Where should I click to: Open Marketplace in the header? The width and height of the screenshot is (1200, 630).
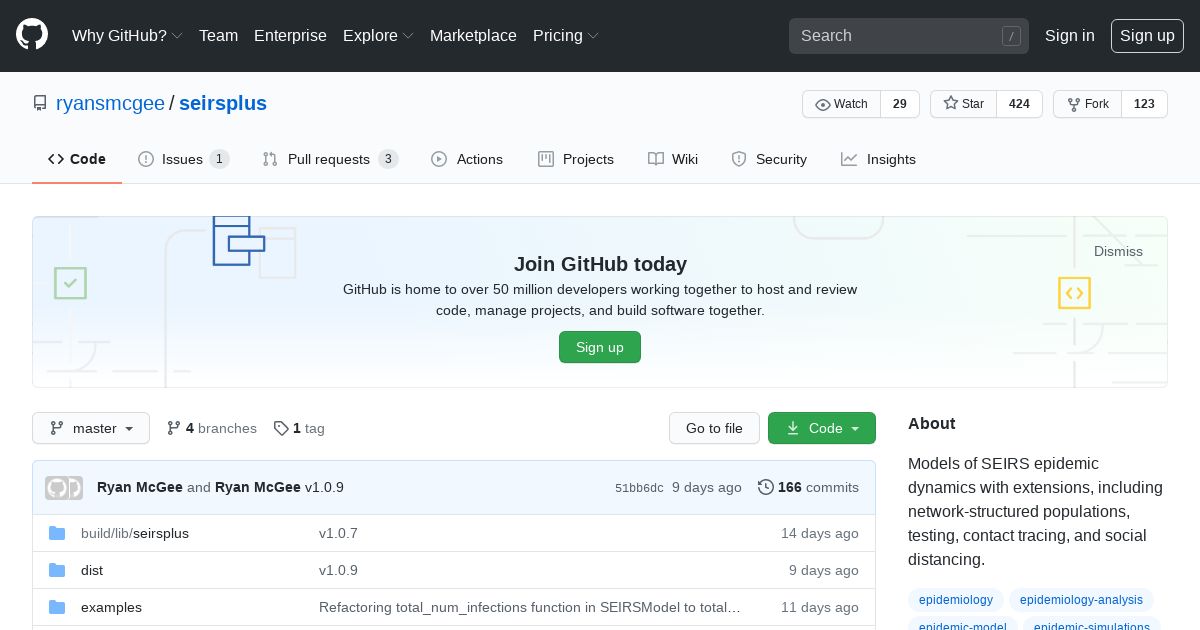473,35
